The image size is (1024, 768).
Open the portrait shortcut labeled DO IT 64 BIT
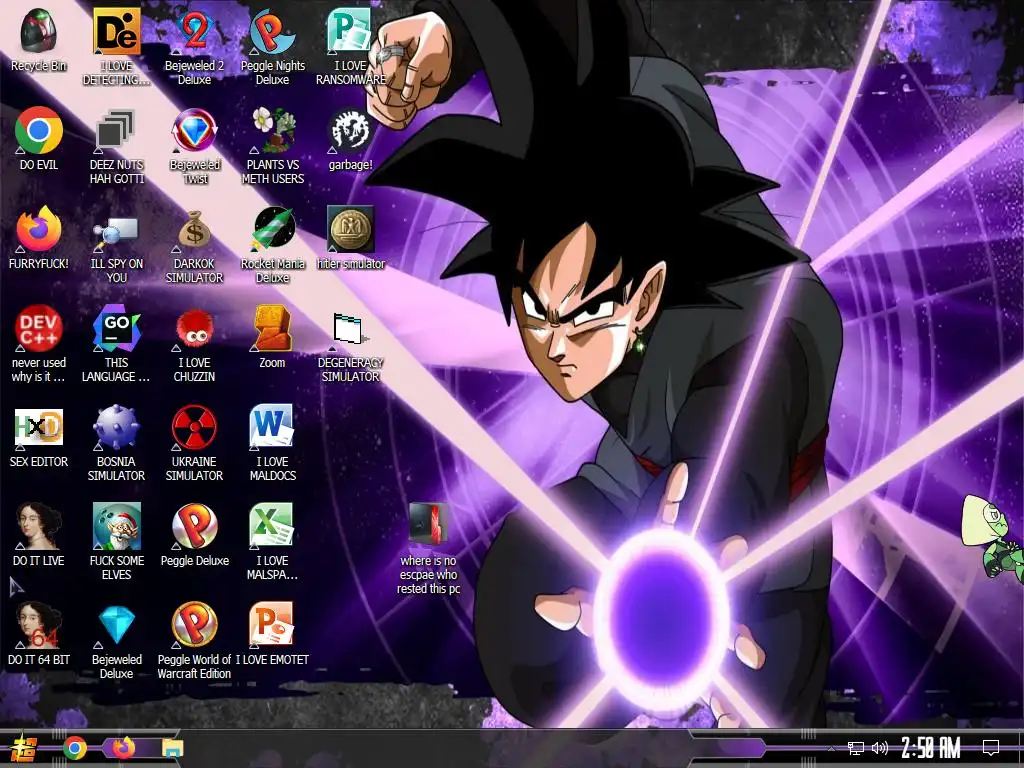(x=39, y=626)
